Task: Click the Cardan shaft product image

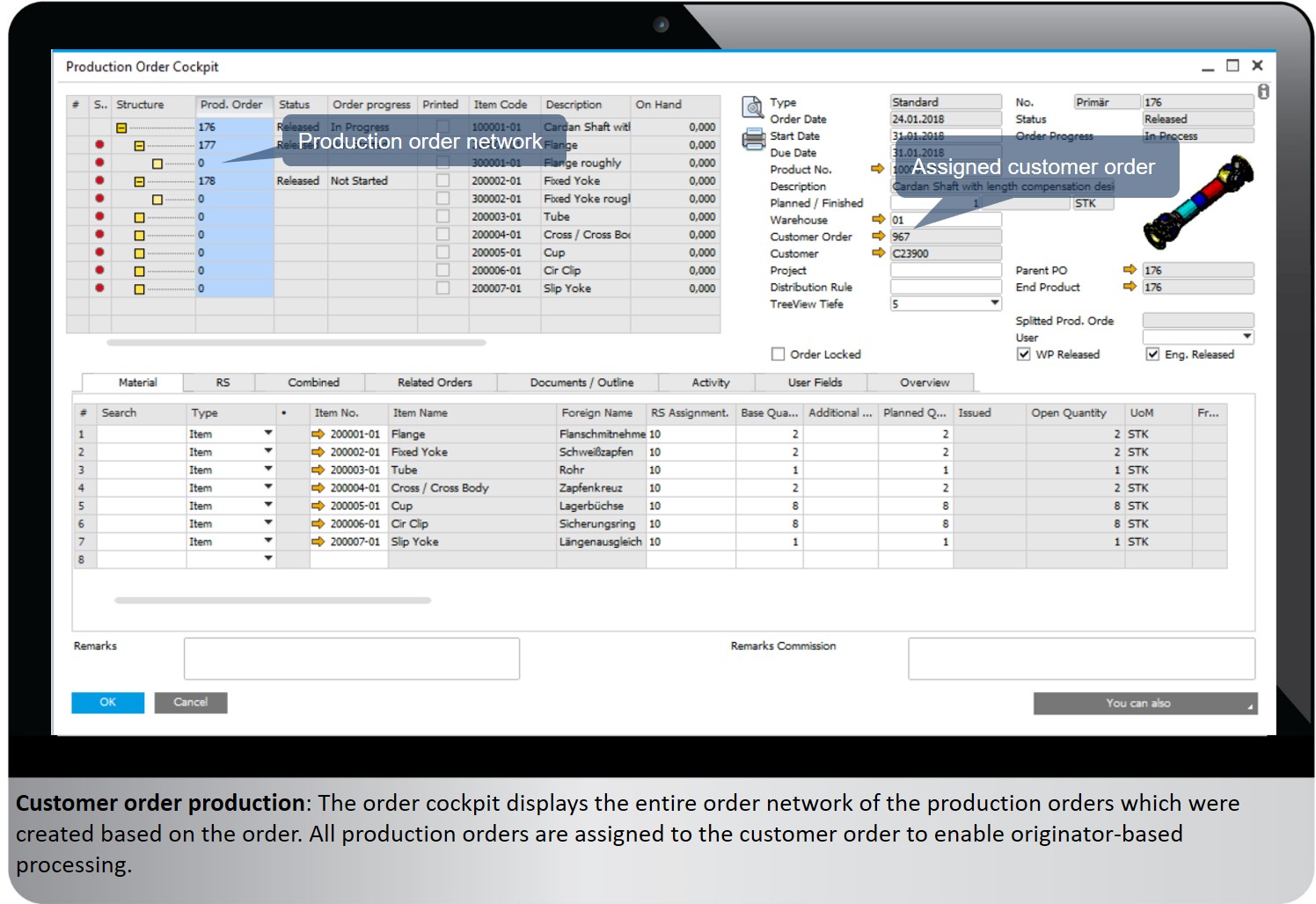Action: pyautogui.click(x=1198, y=202)
